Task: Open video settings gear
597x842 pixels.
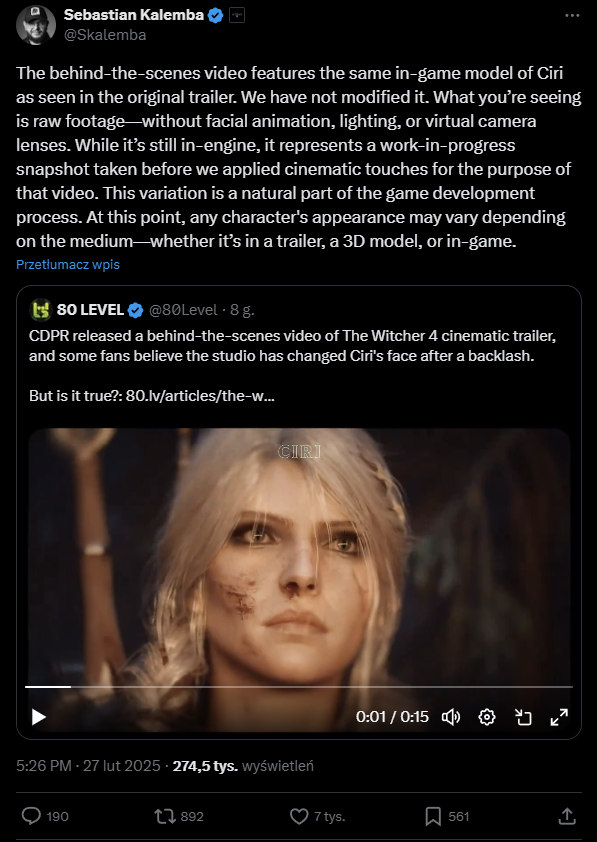Action: click(487, 717)
